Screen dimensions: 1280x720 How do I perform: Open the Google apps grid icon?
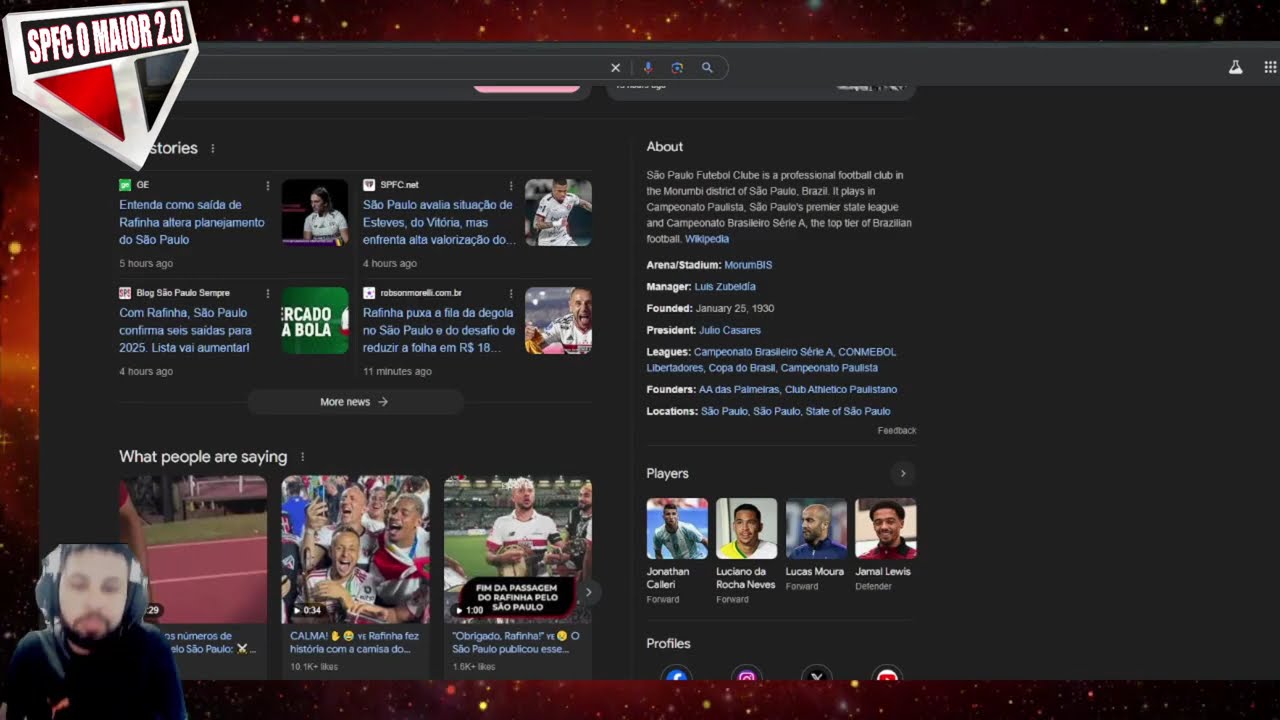click(x=1270, y=67)
